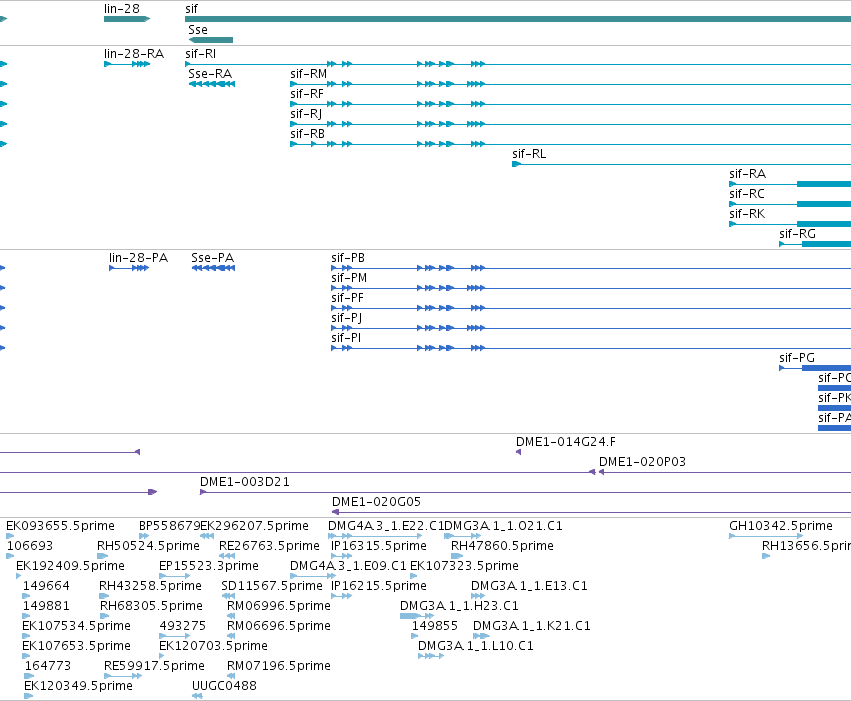Open the RH43258.5prime EST label
This screenshot has height=701, width=851.
pos(150,586)
